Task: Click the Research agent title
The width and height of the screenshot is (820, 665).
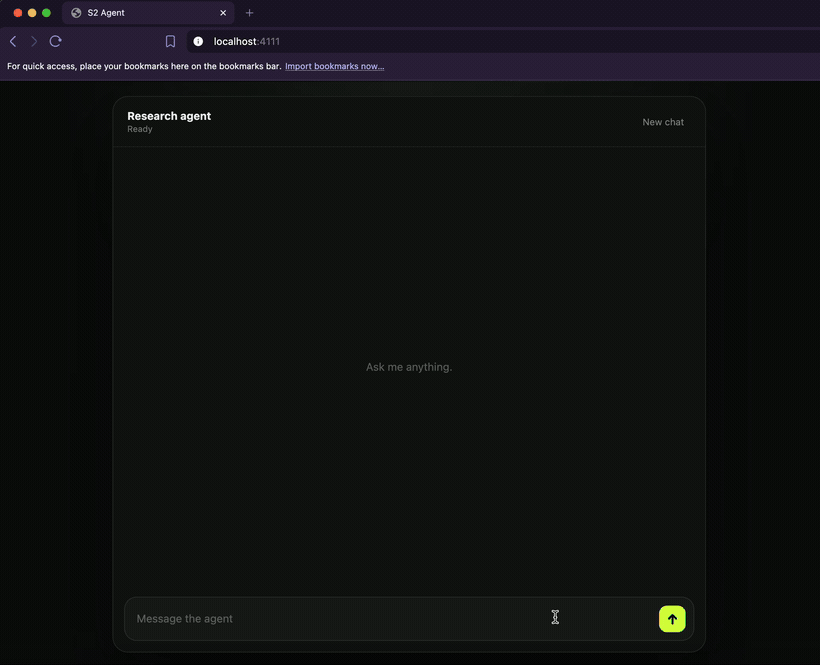Action: (169, 116)
